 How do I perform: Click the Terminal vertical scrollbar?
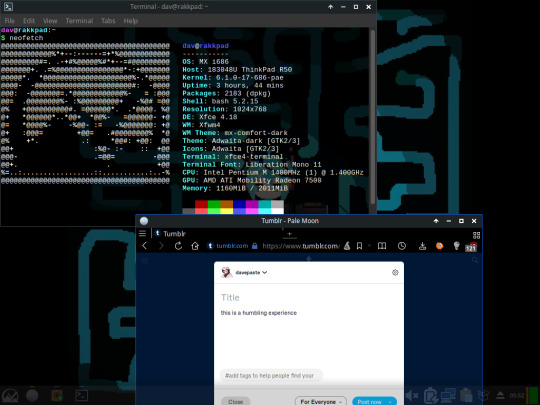[x=372, y=117]
